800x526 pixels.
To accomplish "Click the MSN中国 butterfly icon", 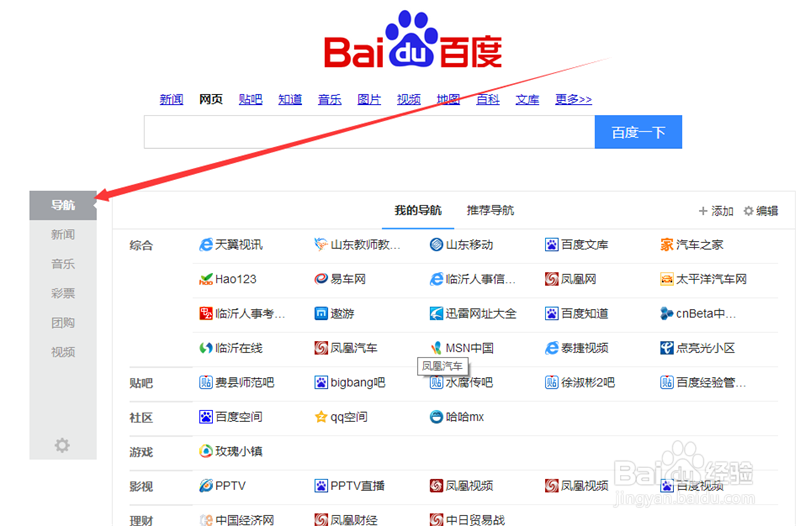I will tap(436, 348).
